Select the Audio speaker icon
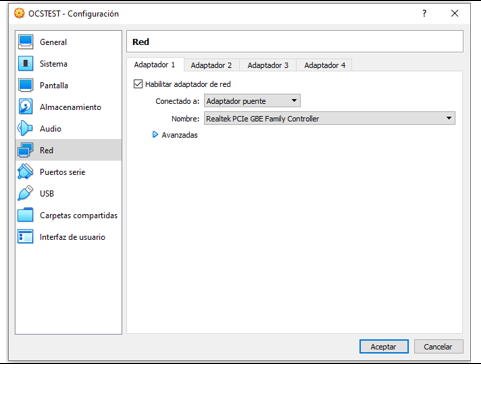 (26, 129)
